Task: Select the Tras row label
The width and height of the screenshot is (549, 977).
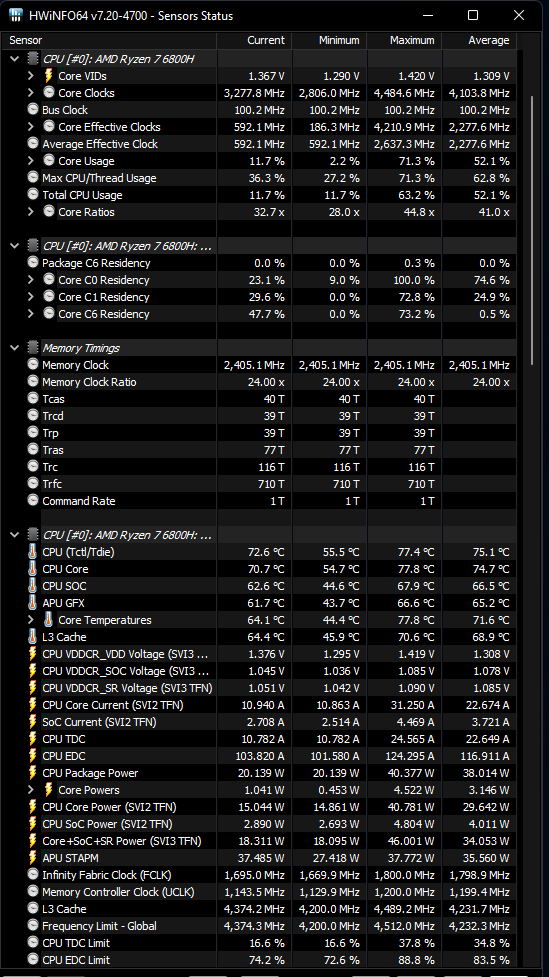Action: pyautogui.click(x=53, y=450)
